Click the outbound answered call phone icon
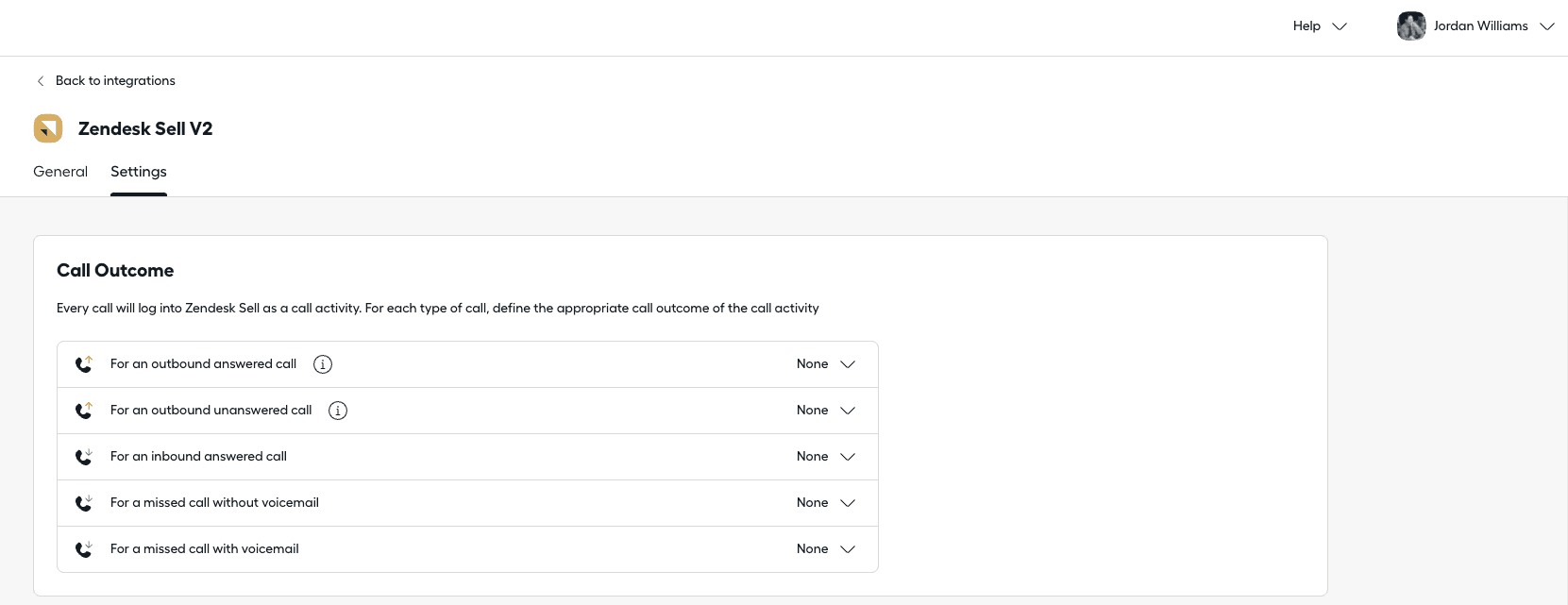The height and width of the screenshot is (605, 1568). [84, 364]
